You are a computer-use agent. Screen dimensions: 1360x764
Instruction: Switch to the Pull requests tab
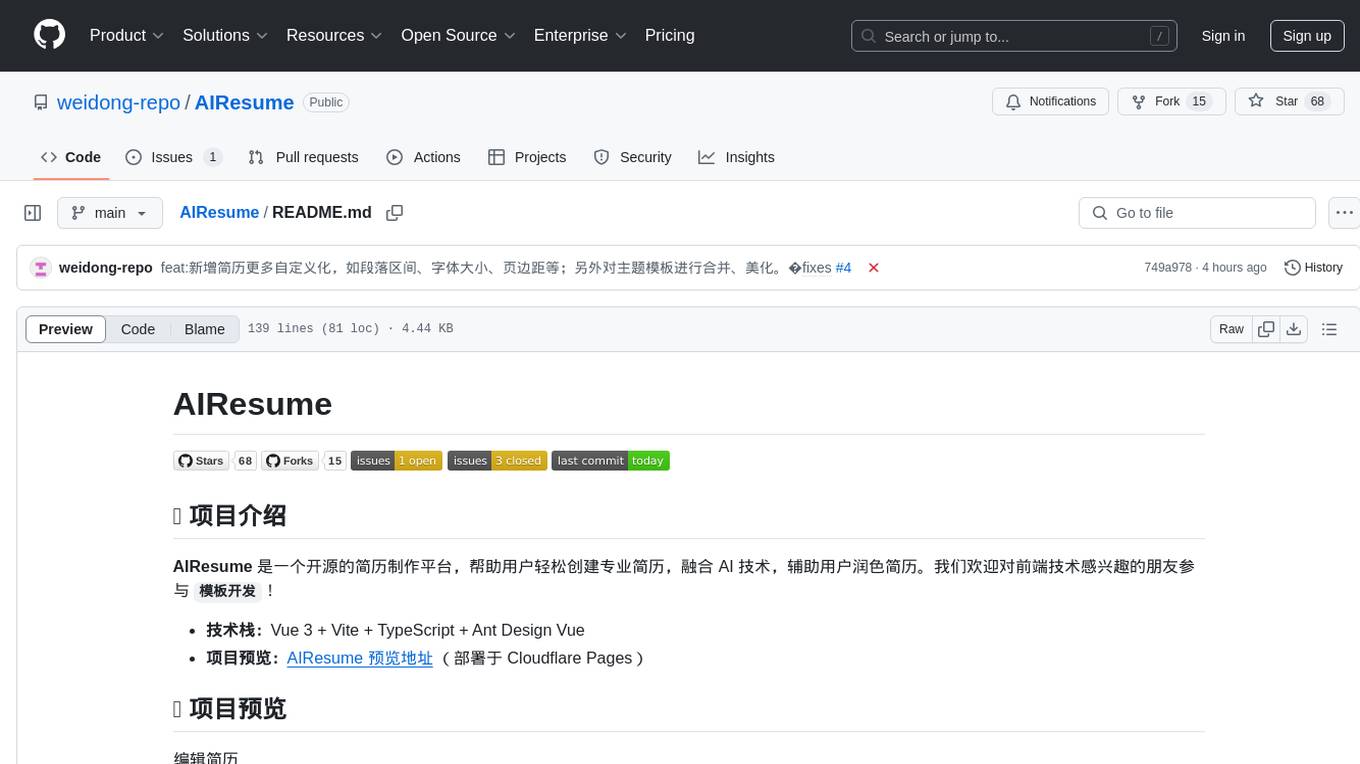click(x=303, y=157)
